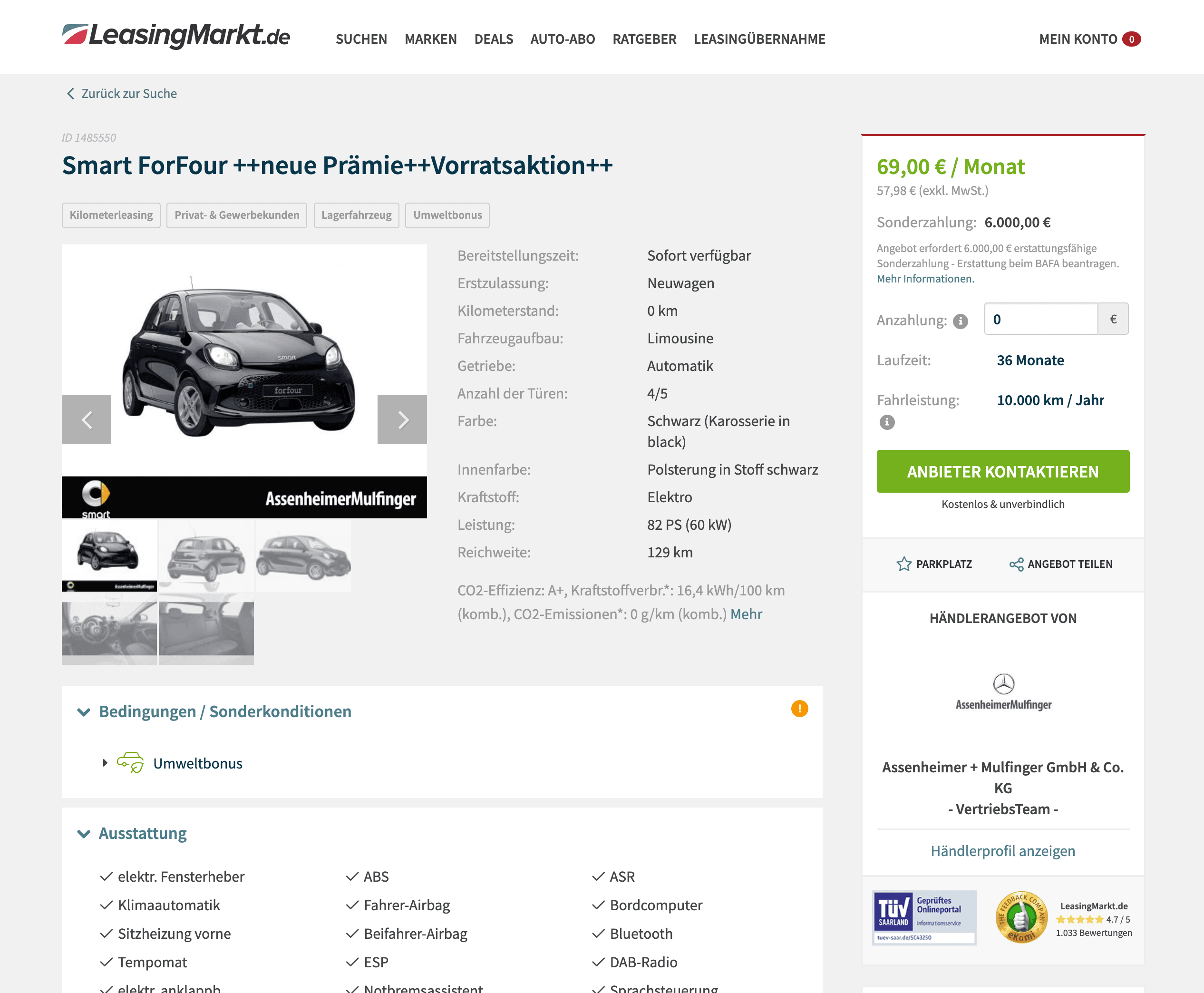Open MEIN KONTO
1204x993 pixels.
[x=1078, y=39]
